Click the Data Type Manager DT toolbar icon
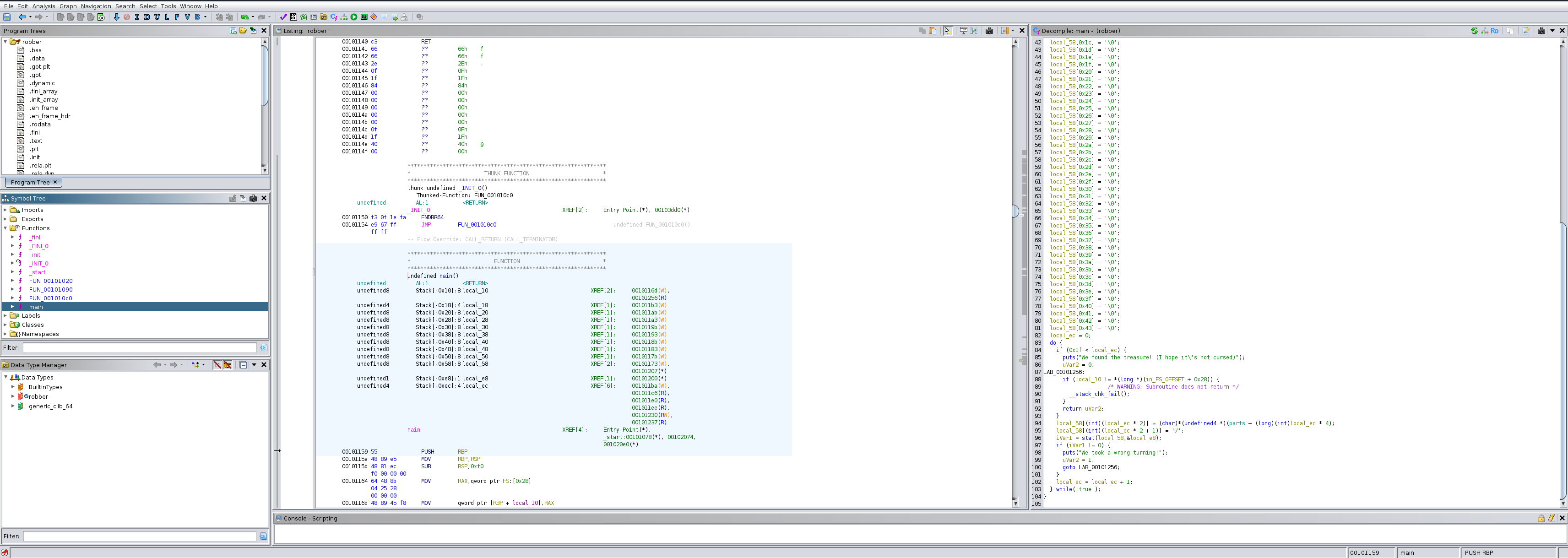Image resolution: width=1568 pixels, height=558 pixels. [324, 17]
